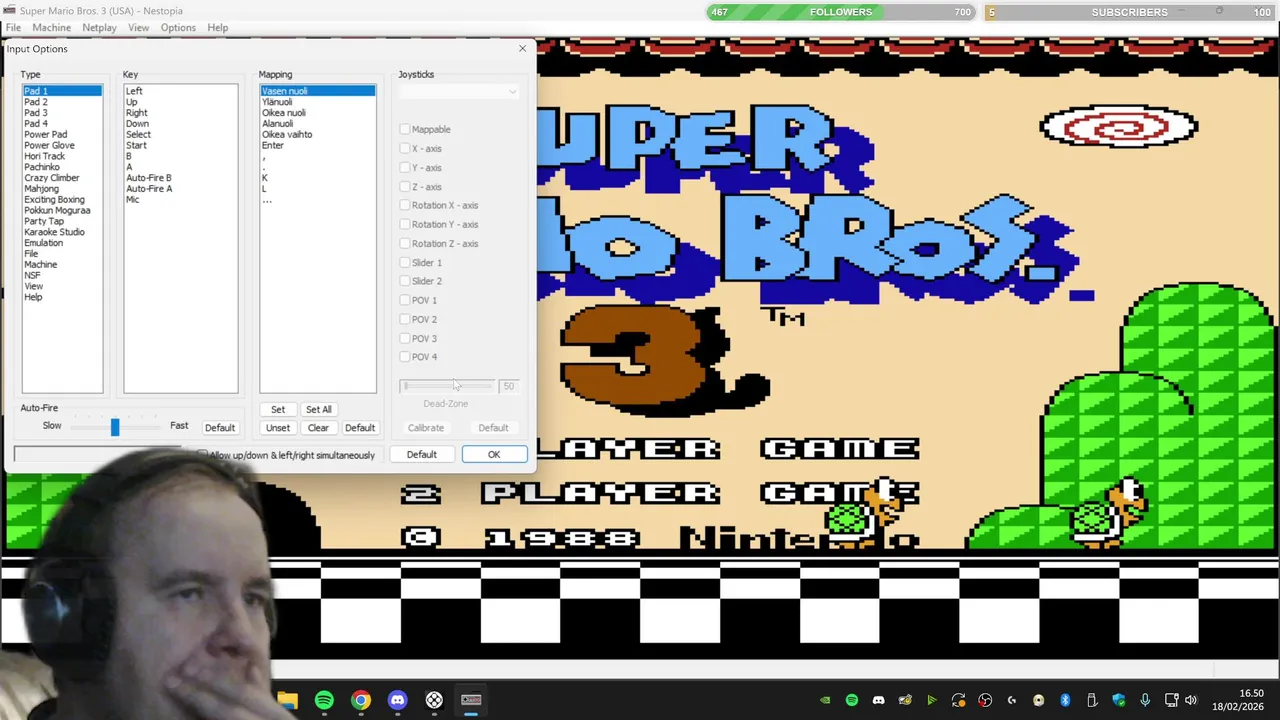
Task: Click the Set button
Action: point(278,409)
